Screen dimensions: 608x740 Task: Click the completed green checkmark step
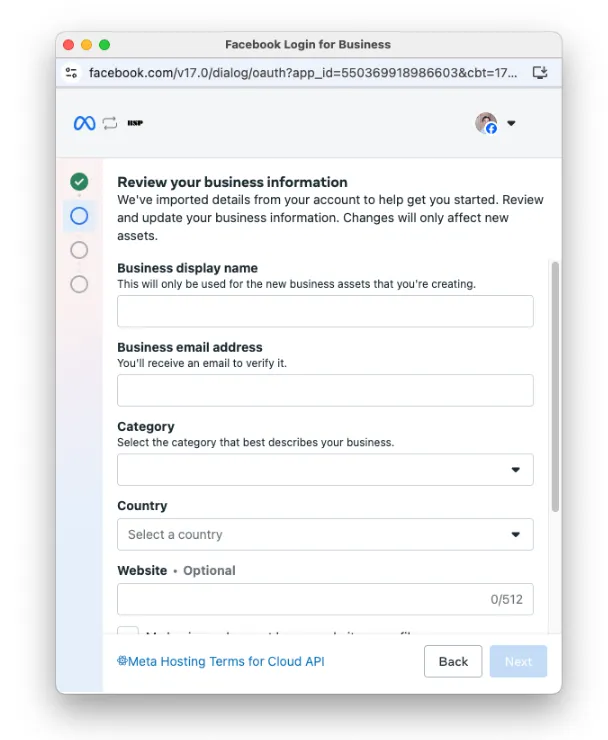(x=79, y=181)
